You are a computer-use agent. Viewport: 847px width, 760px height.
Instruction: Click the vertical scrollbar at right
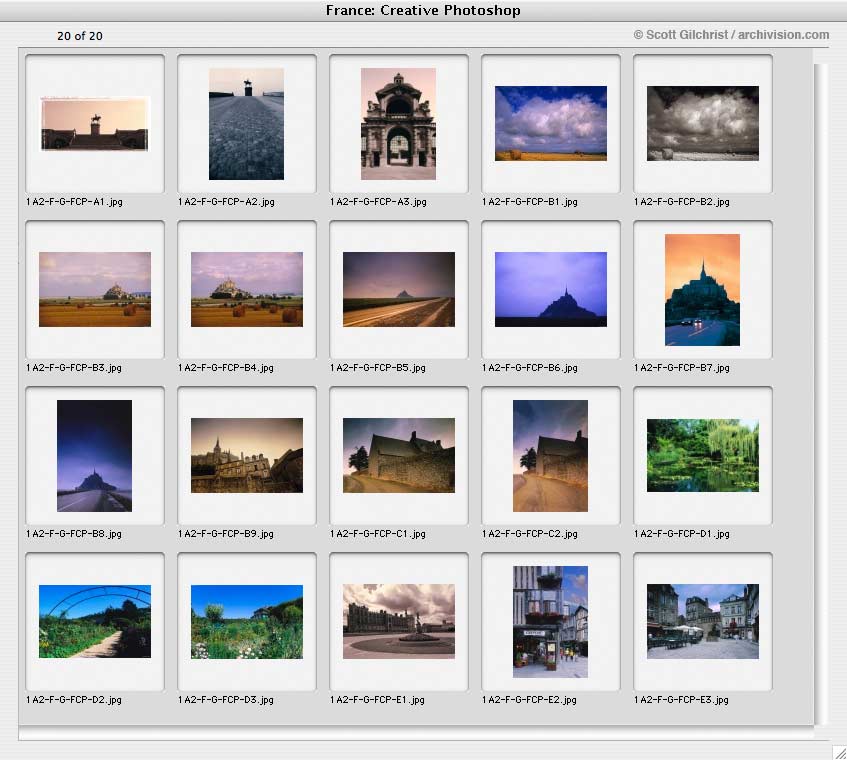pos(821,394)
